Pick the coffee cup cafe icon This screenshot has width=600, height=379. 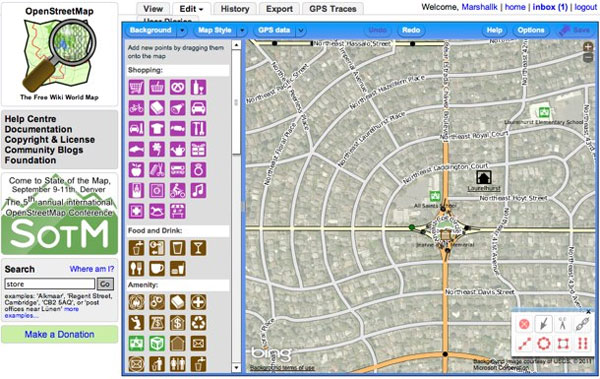pyautogui.click(x=157, y=269)
